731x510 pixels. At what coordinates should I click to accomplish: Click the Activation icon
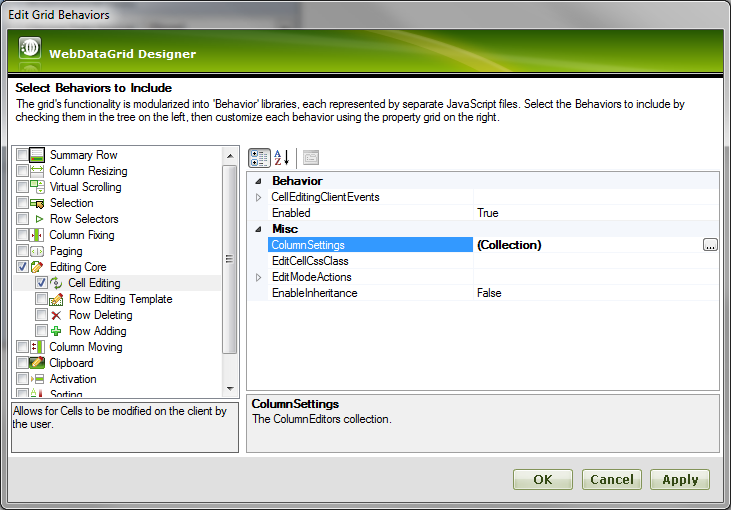click(x=37, y=379)
